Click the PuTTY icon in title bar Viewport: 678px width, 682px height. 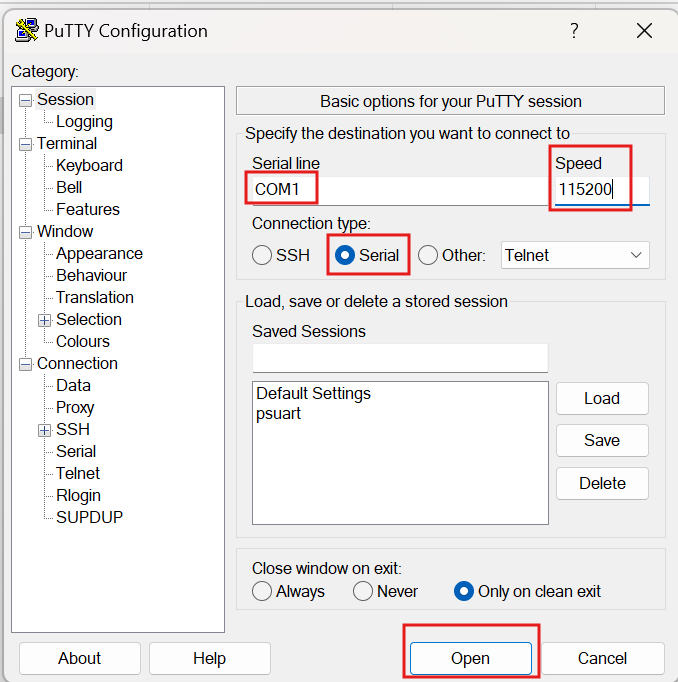pyautogui.click(x=27, y=30)
